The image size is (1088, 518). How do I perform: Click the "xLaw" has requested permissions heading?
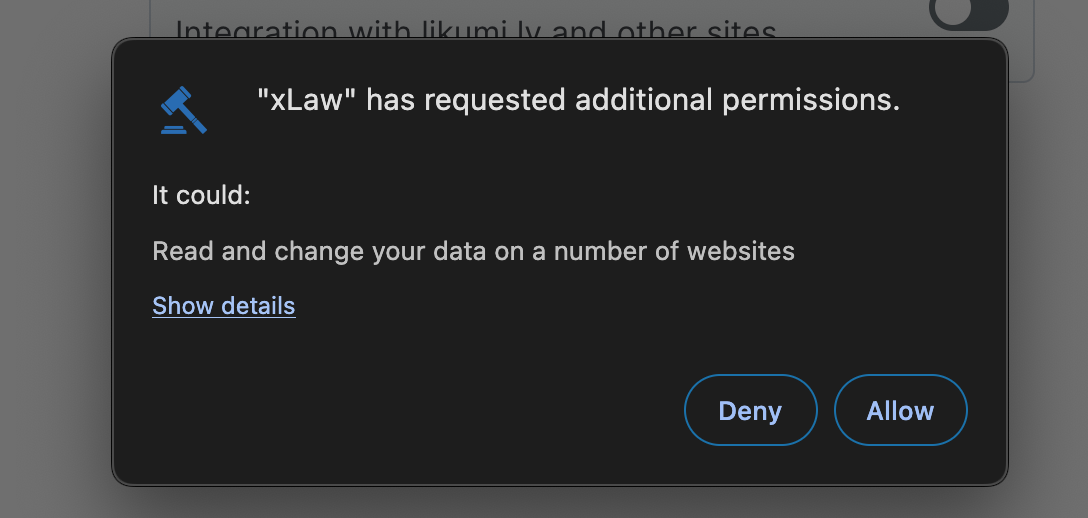[578, 100]
